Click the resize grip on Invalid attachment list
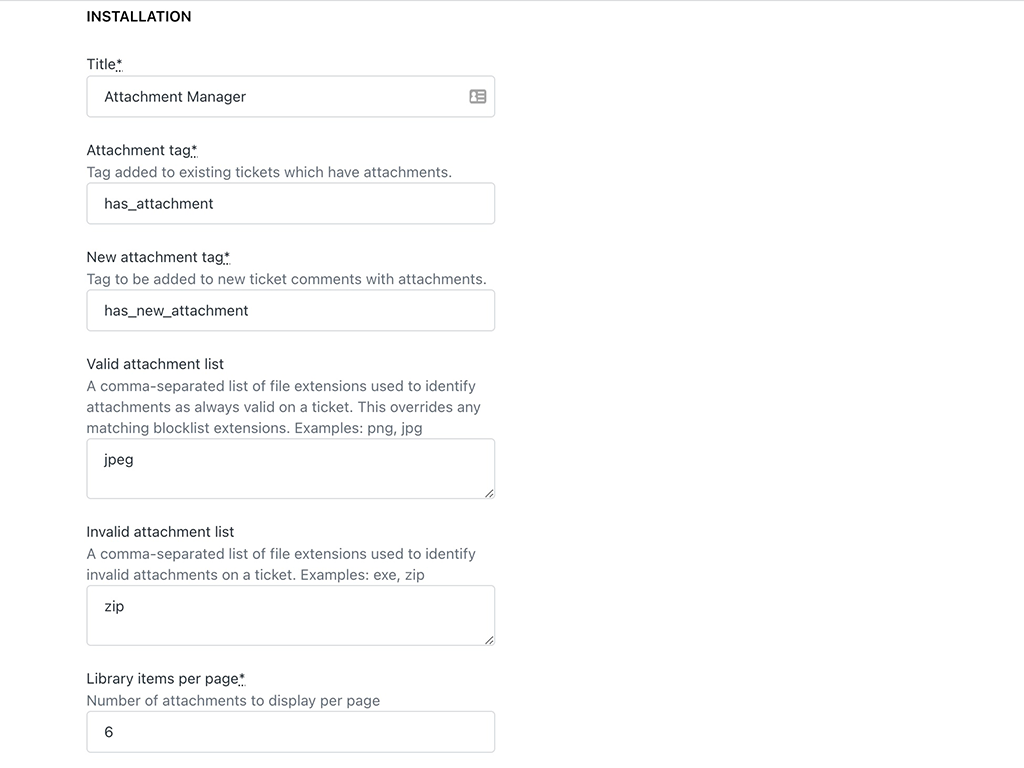This screenshot has height=768, width=1024. click(x=489, y=639)
